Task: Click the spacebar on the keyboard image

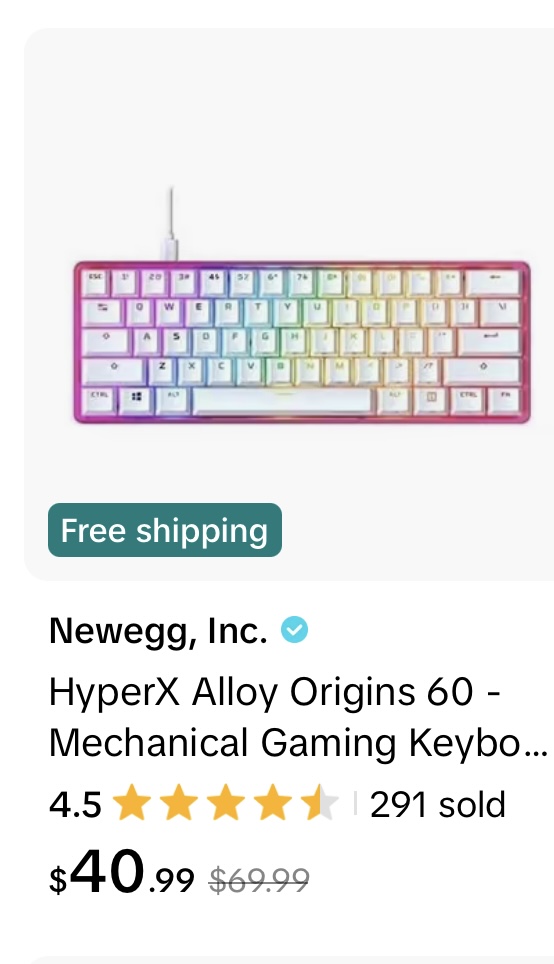Action: [x=282, y=400]
